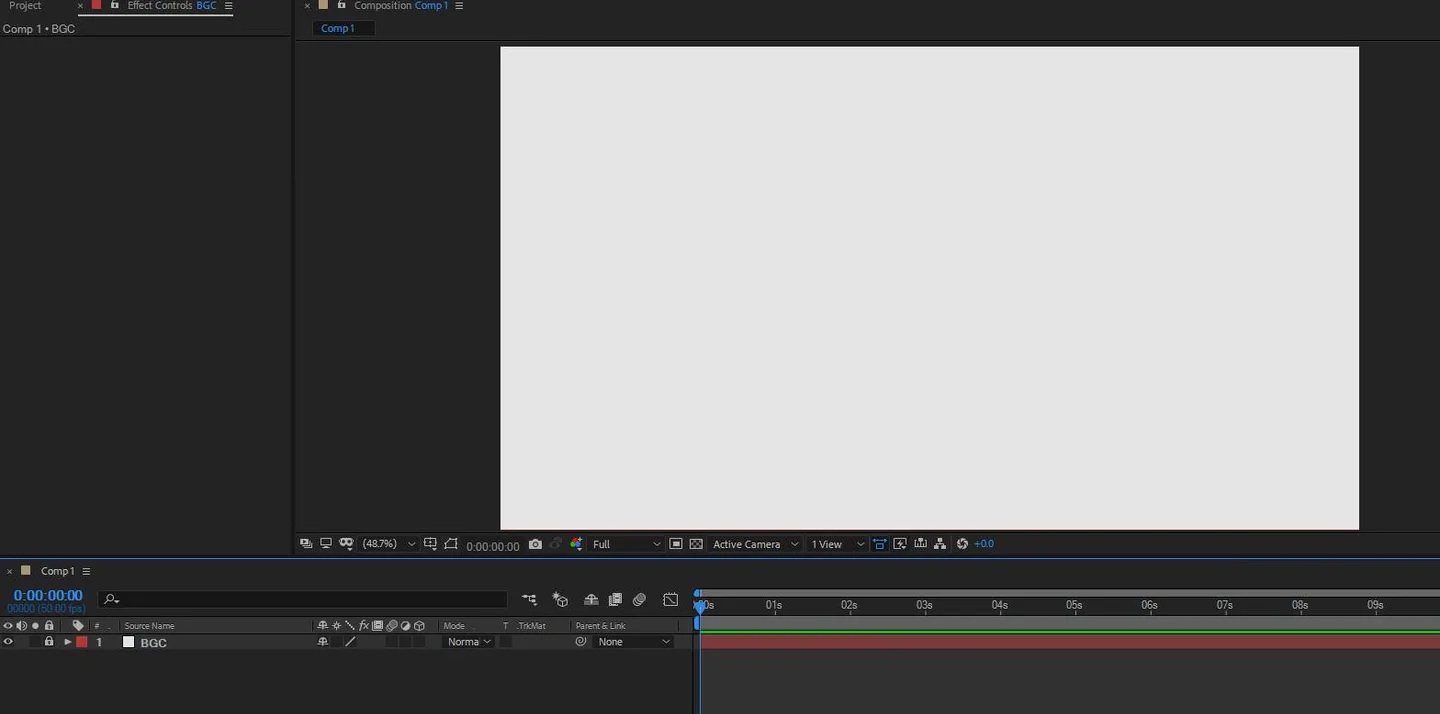The height and width of the screenshot is (714, 1440).
Task: Open the magnification ratio dropdown (48.7%)
Action: pos(389,544)
